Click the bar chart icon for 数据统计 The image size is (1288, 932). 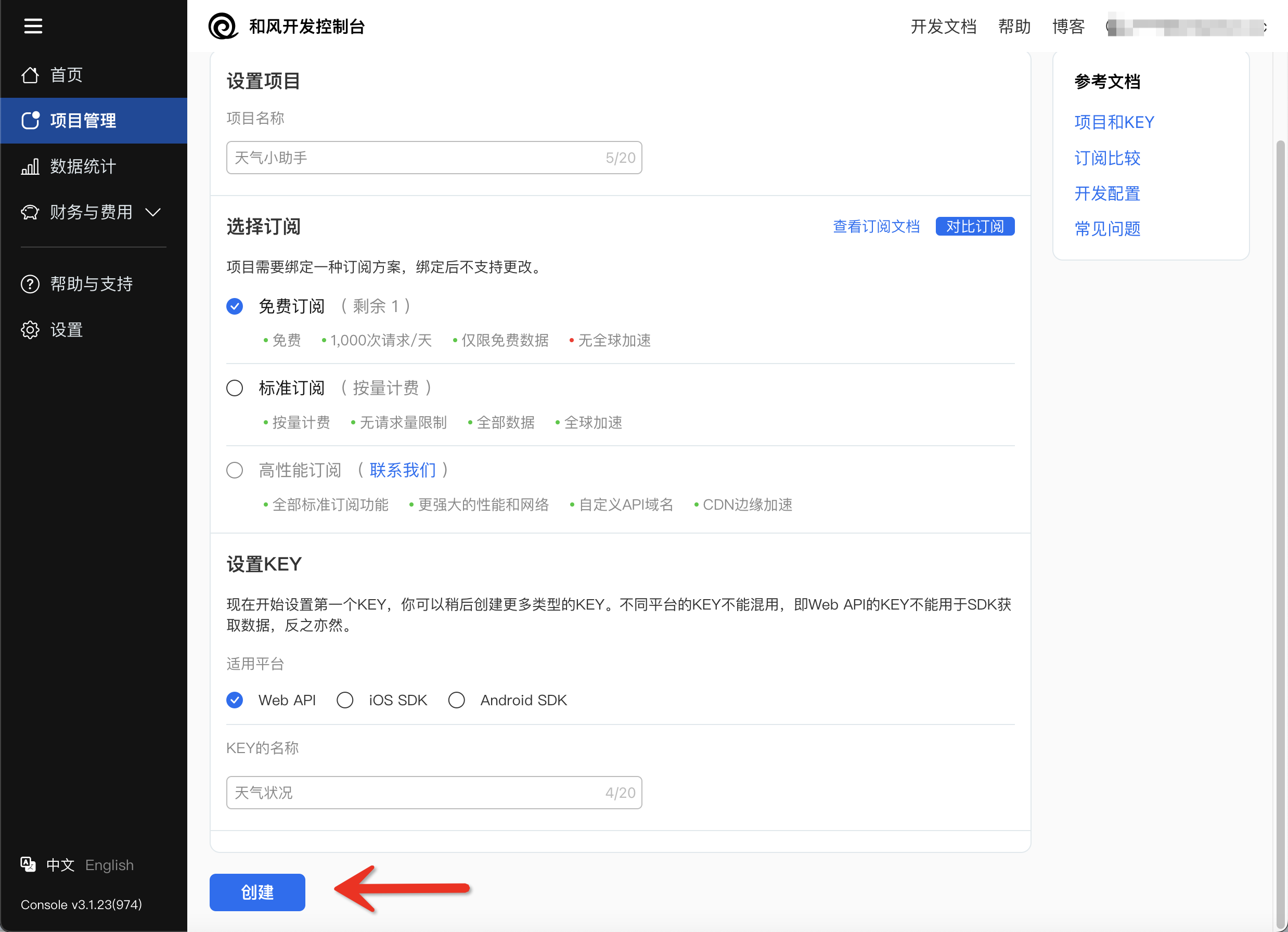(x=30, y=166)
